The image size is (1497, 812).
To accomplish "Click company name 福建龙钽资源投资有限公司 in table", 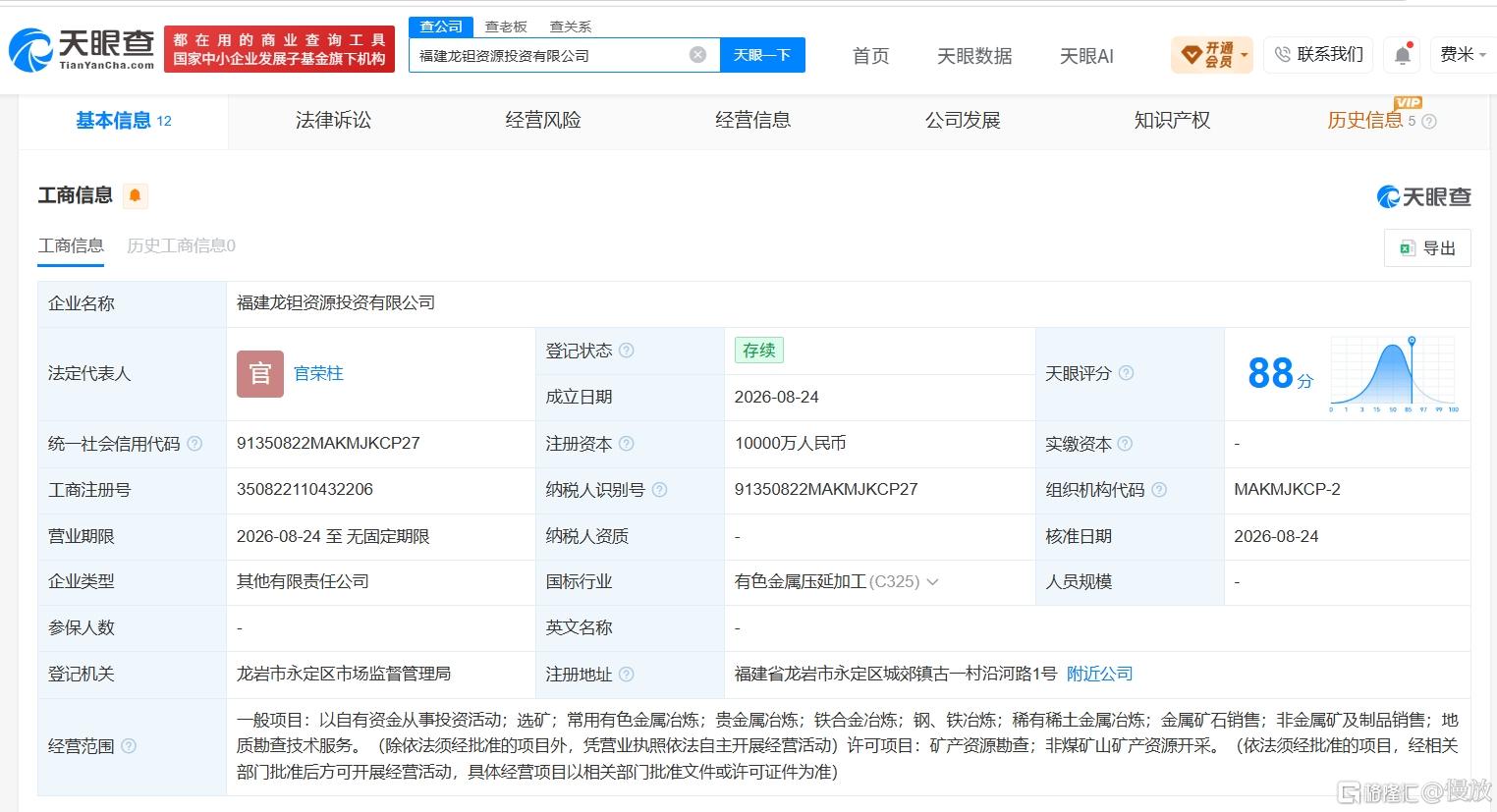I will [x=336, y=303].
